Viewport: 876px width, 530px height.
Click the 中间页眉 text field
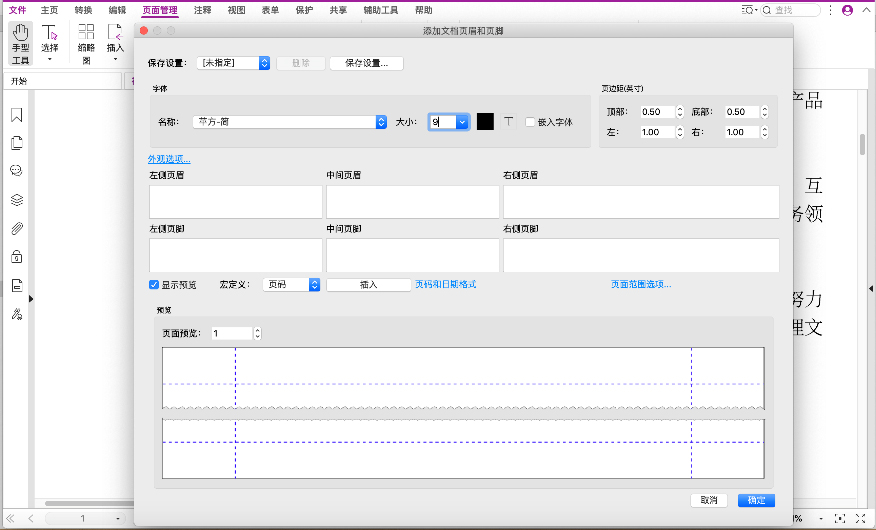[x=412, y=201]
